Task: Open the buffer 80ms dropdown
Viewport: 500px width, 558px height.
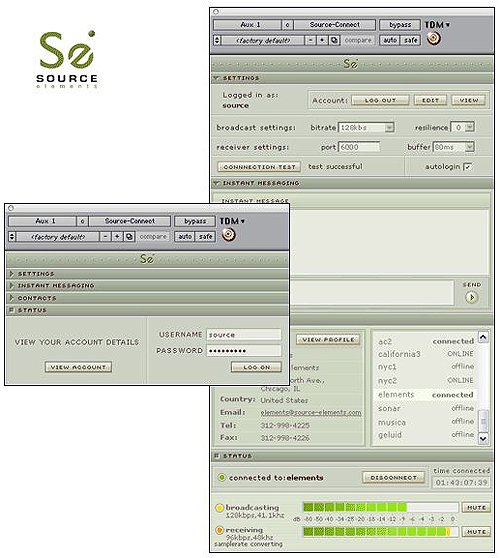Action: (454, 147)
